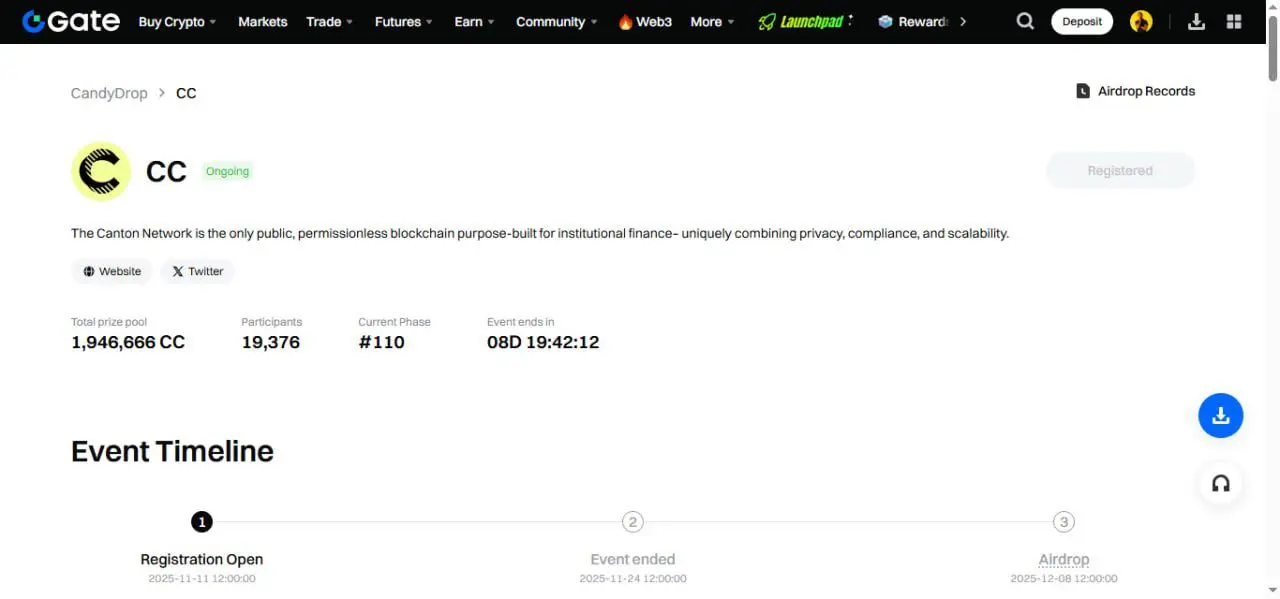Viewport: 1280px width, 599px height.
Task: Click the Rewards cube icon
Action: [885, 21]
